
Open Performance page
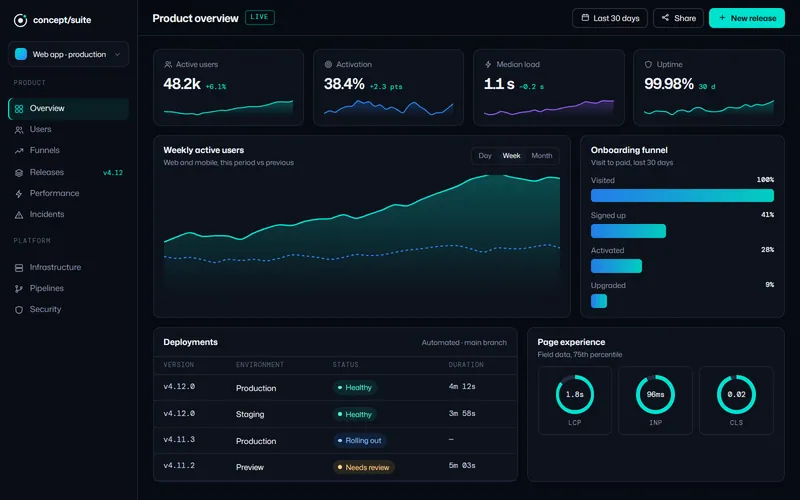68,193
